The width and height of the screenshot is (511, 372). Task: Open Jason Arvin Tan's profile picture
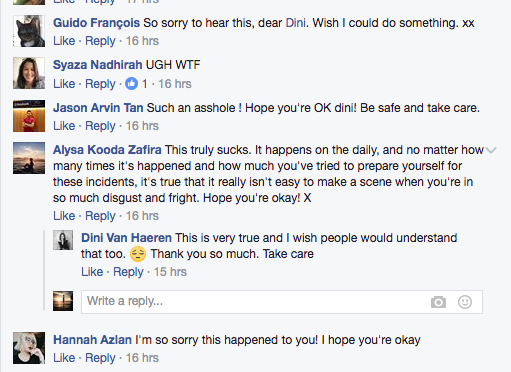click(x=29, y=116)
